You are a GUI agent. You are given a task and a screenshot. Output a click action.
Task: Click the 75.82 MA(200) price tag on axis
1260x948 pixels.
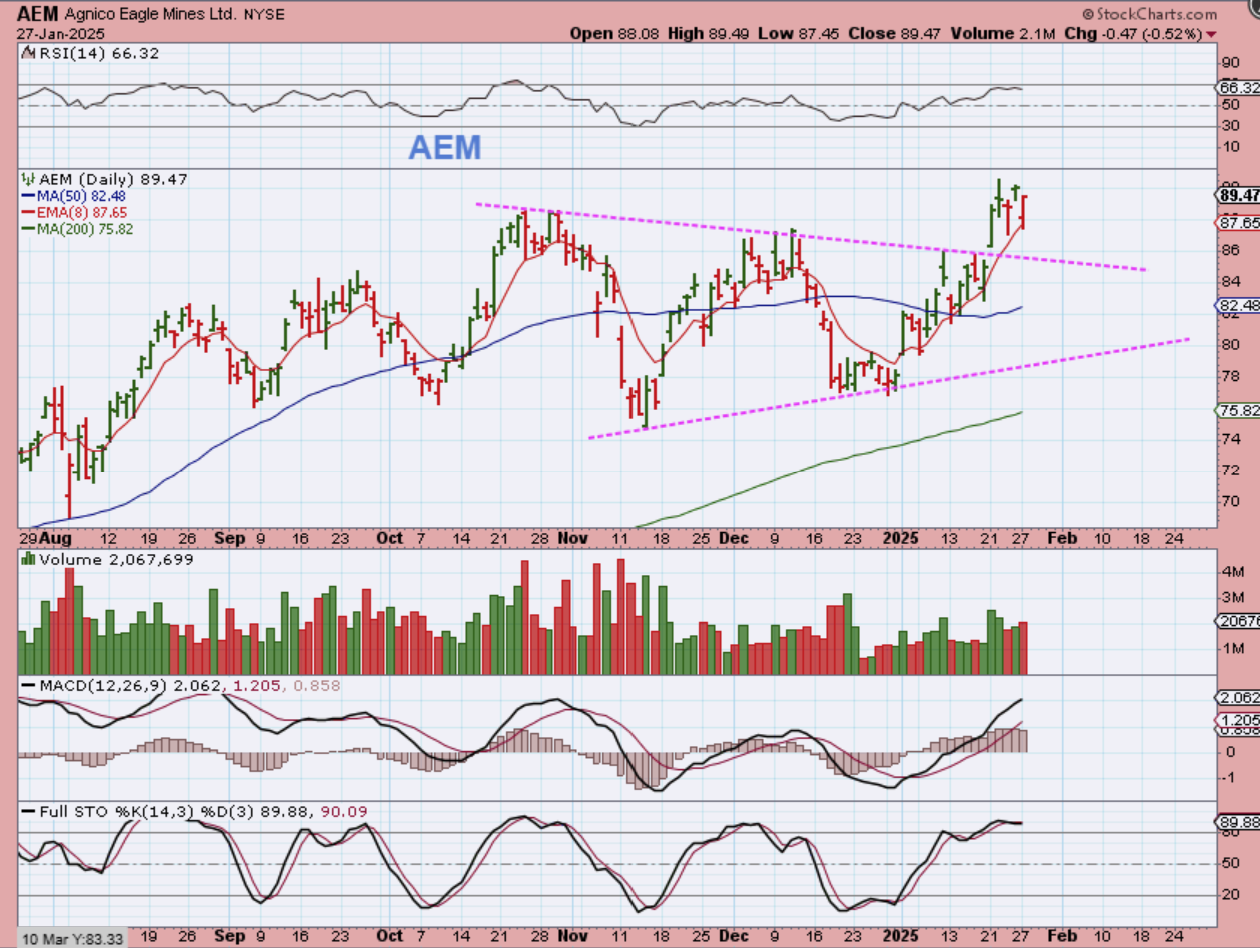tap(1236, 410)
